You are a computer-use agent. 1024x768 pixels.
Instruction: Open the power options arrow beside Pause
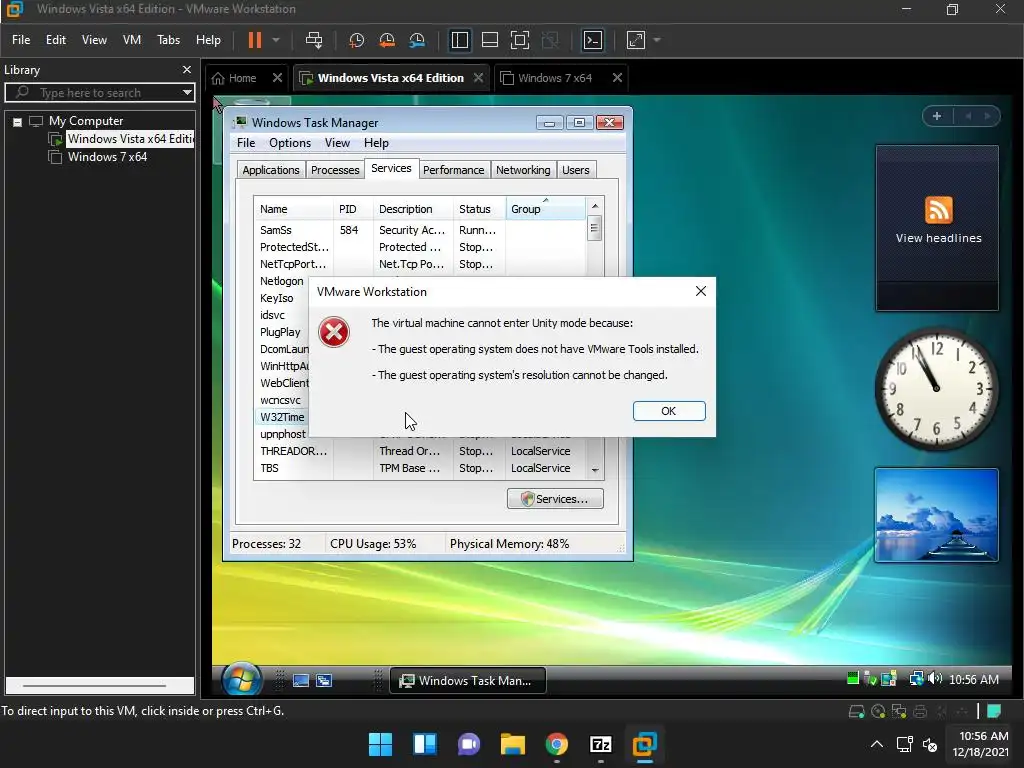click(276, 40)
